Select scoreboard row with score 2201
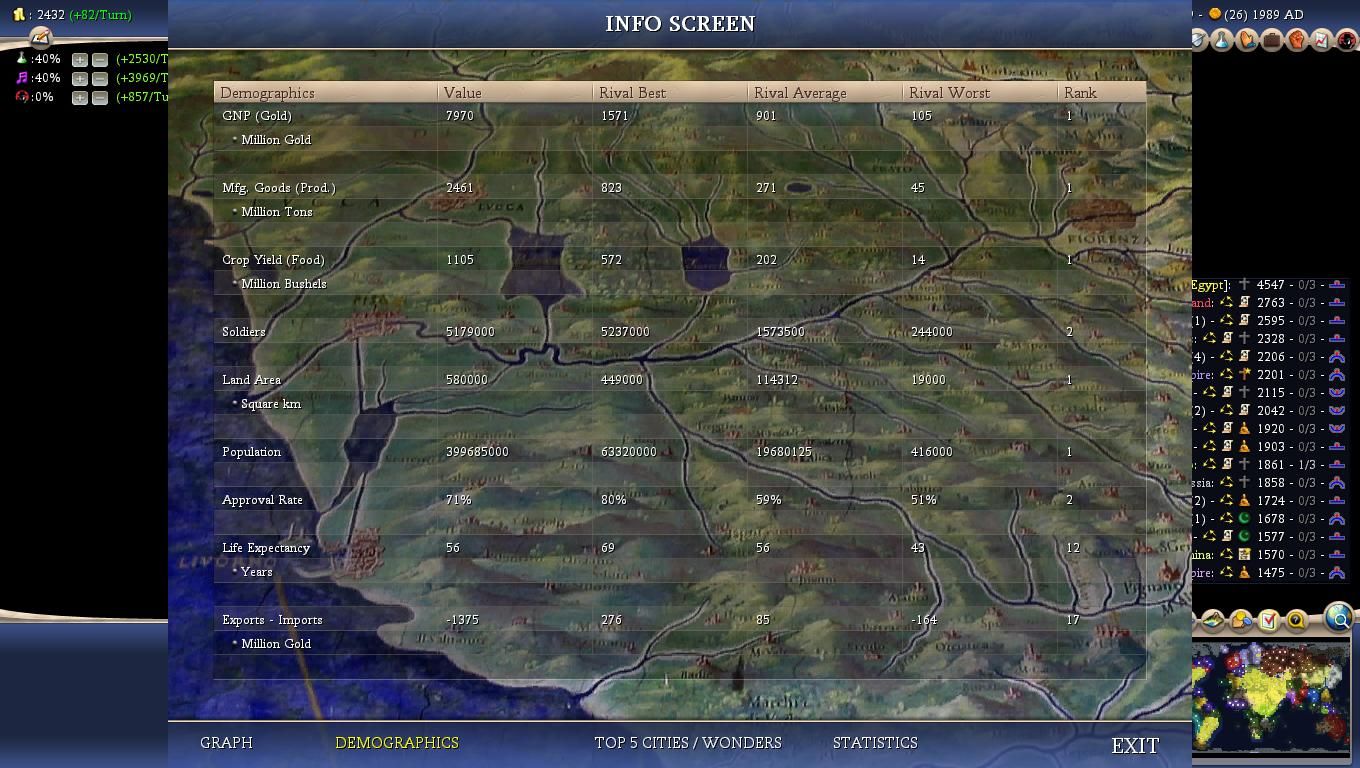1360x768 pixels. click(x=1270, y=375)
